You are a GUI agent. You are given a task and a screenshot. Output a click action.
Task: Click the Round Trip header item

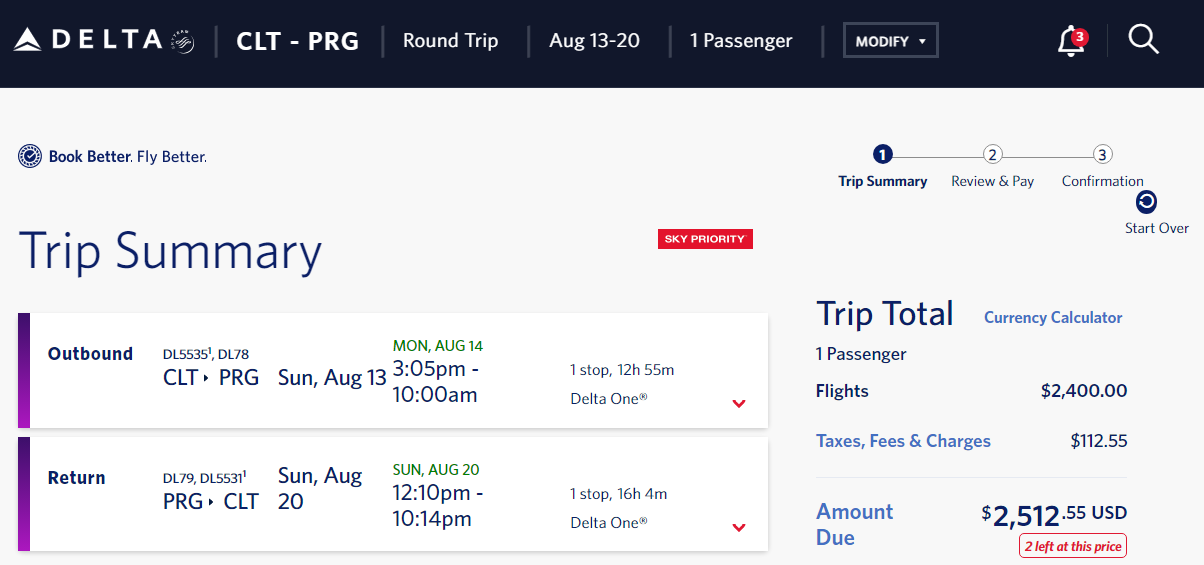450,41
